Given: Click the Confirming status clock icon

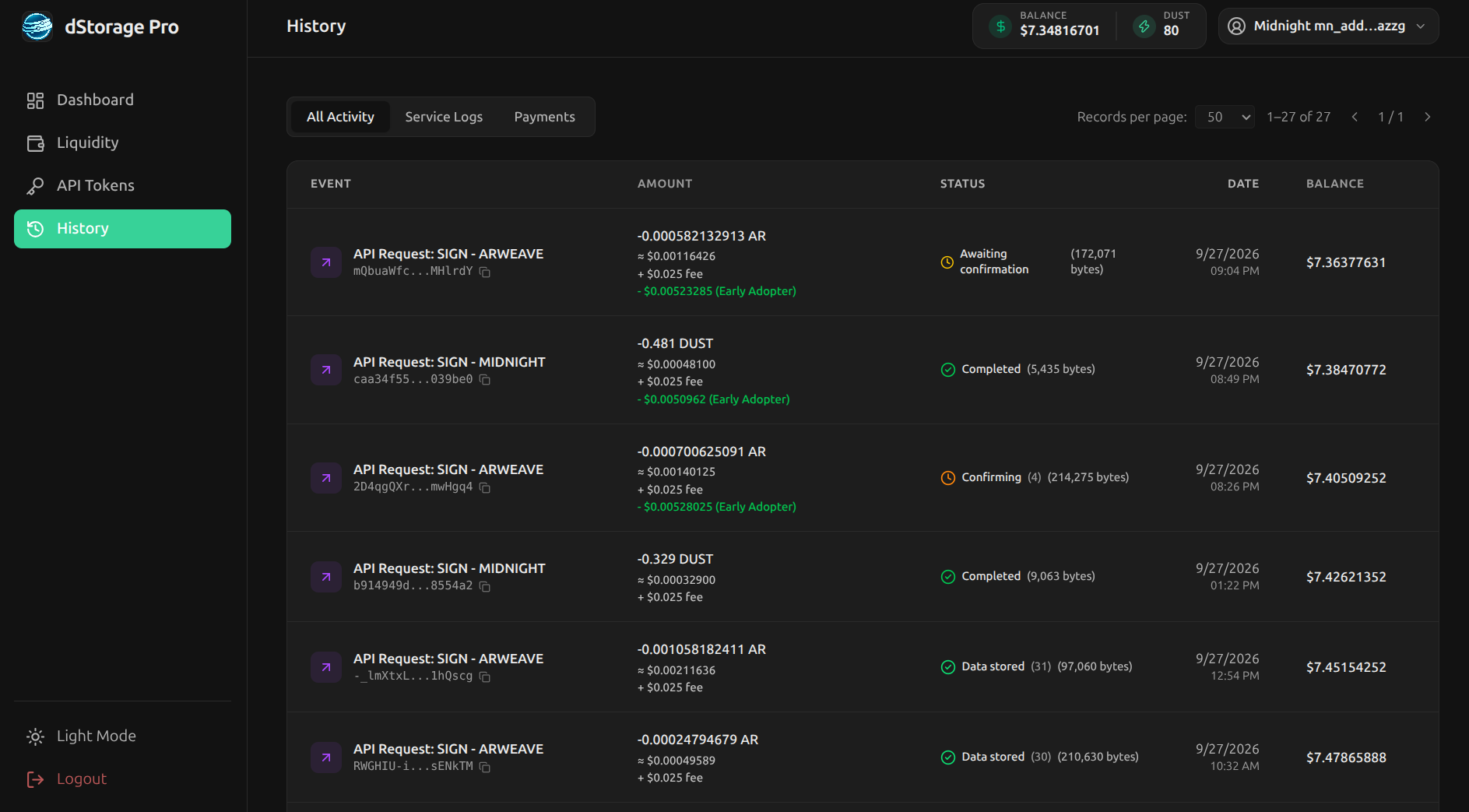Looking at the screenshot, I should point(947,478).
